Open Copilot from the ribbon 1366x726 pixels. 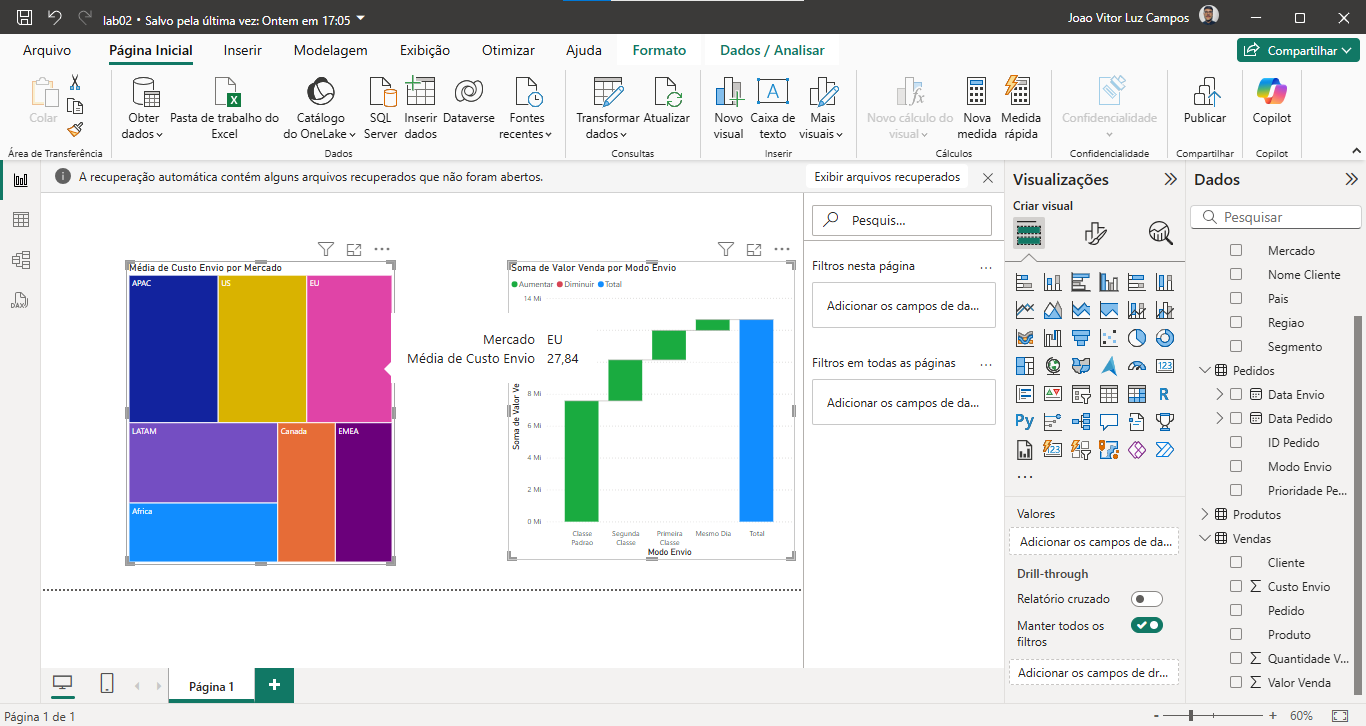point(1272,102)
